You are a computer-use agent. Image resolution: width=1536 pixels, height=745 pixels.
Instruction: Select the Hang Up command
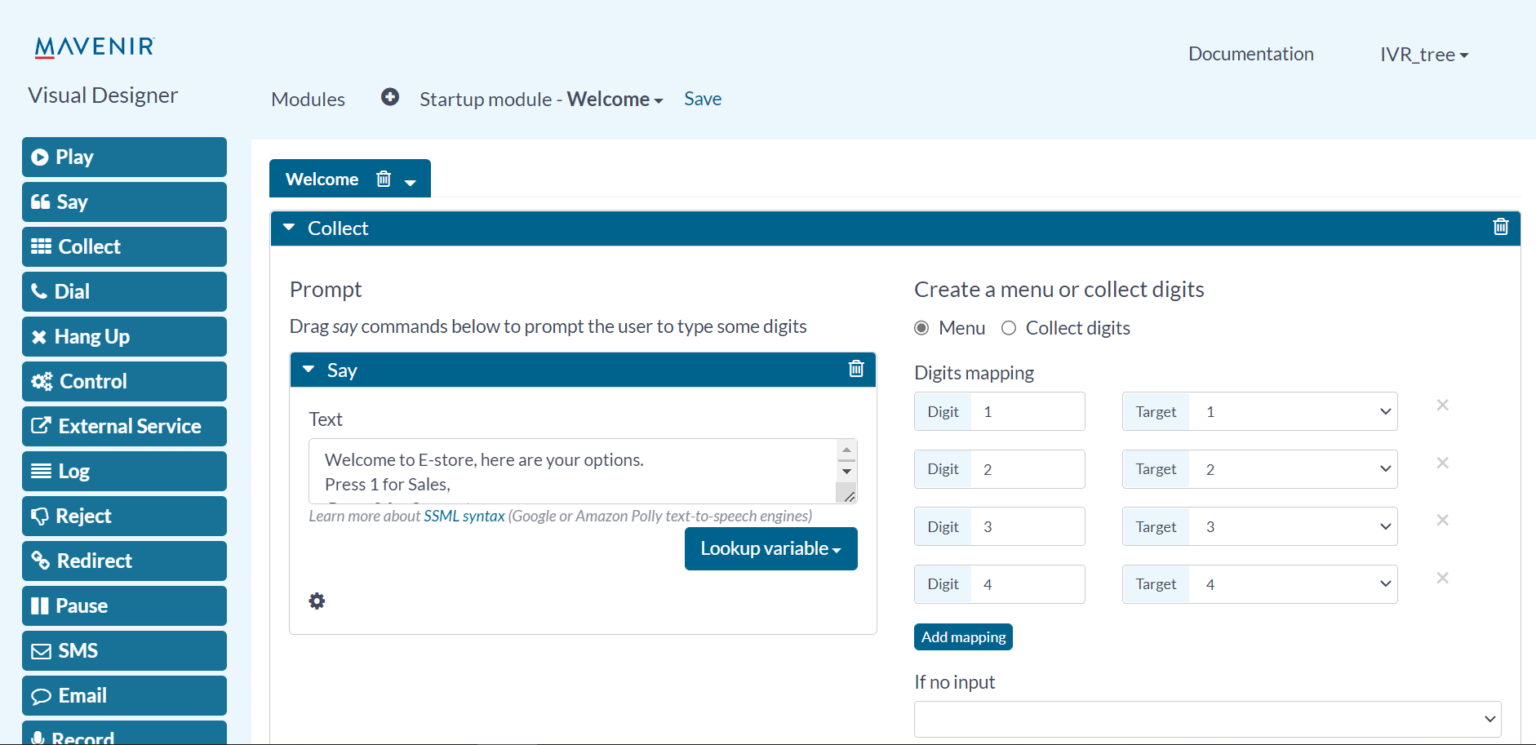124,337
